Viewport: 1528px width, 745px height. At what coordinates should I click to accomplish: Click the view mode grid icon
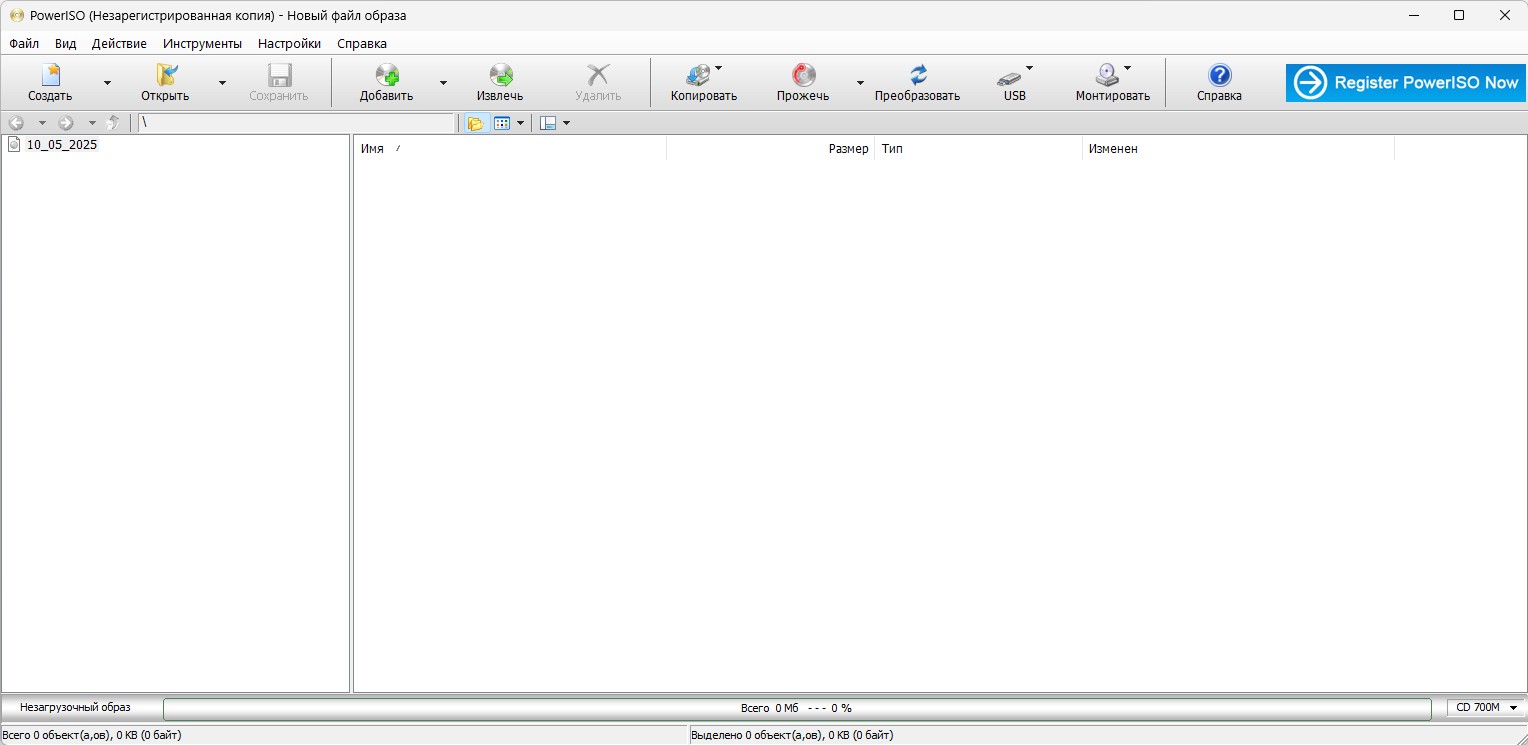click(x=502, y=123)
